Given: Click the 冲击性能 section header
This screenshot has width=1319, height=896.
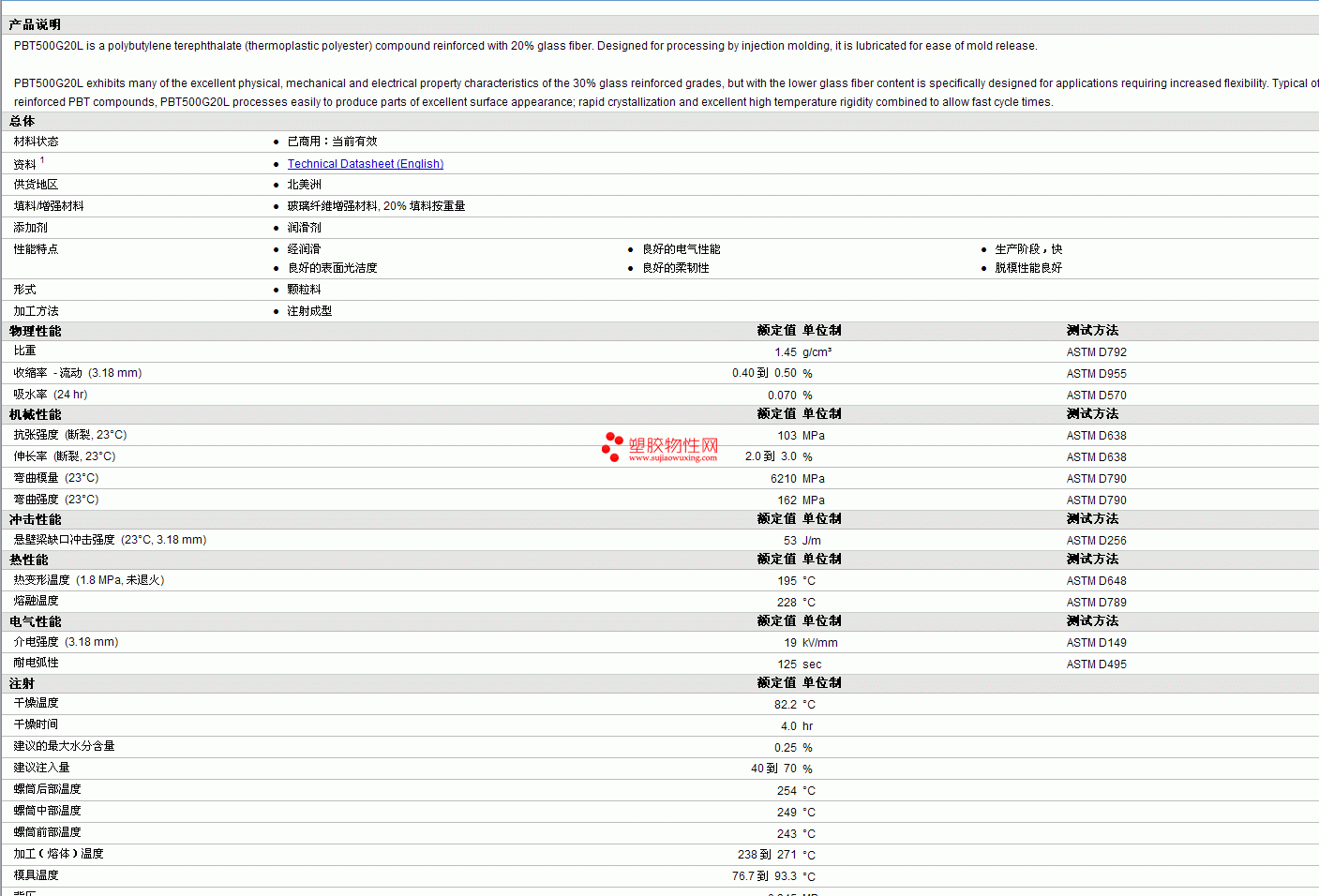Looking at the screenshot, I should point(35,519).
